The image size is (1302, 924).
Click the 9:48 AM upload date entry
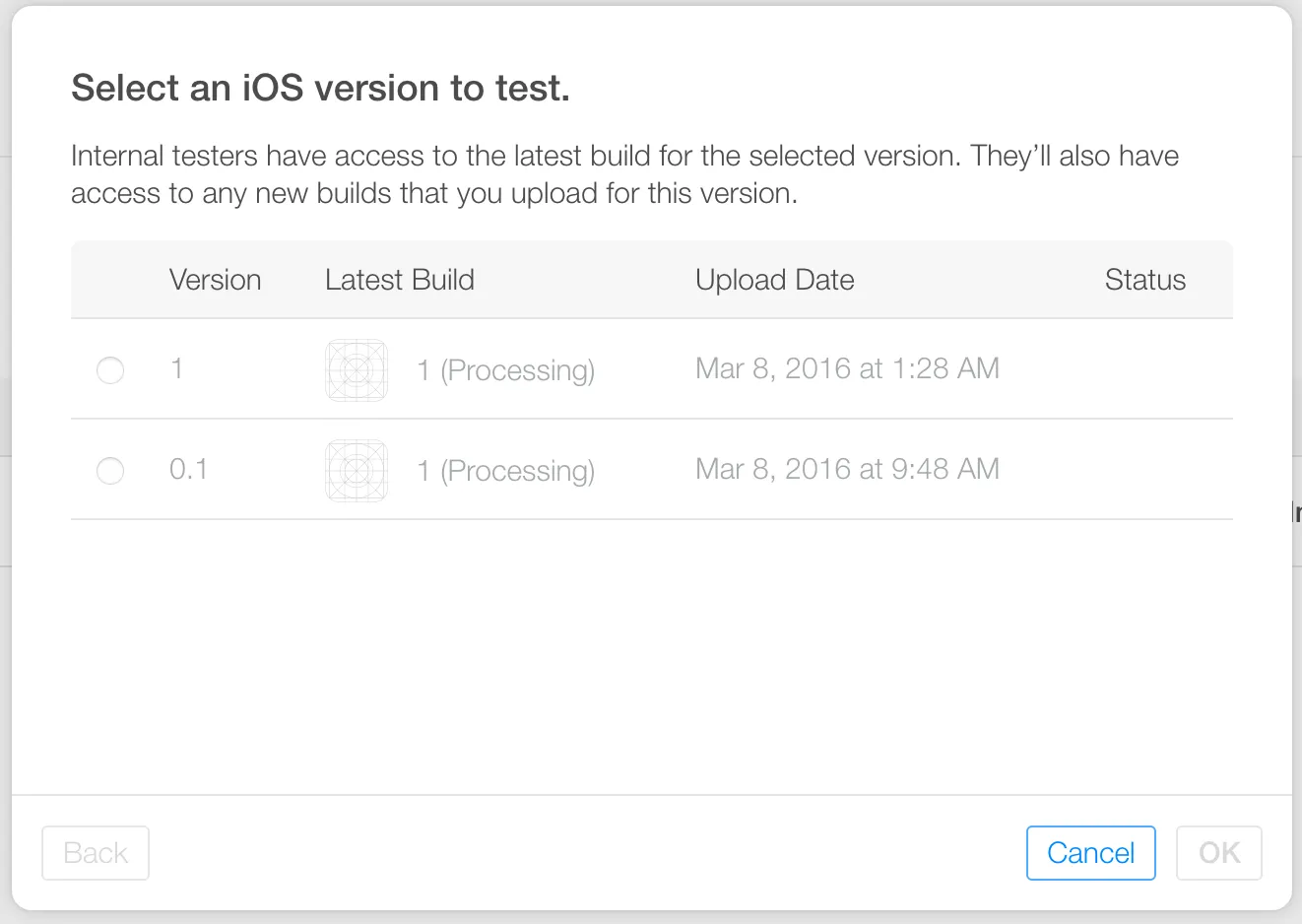(847, 470)
